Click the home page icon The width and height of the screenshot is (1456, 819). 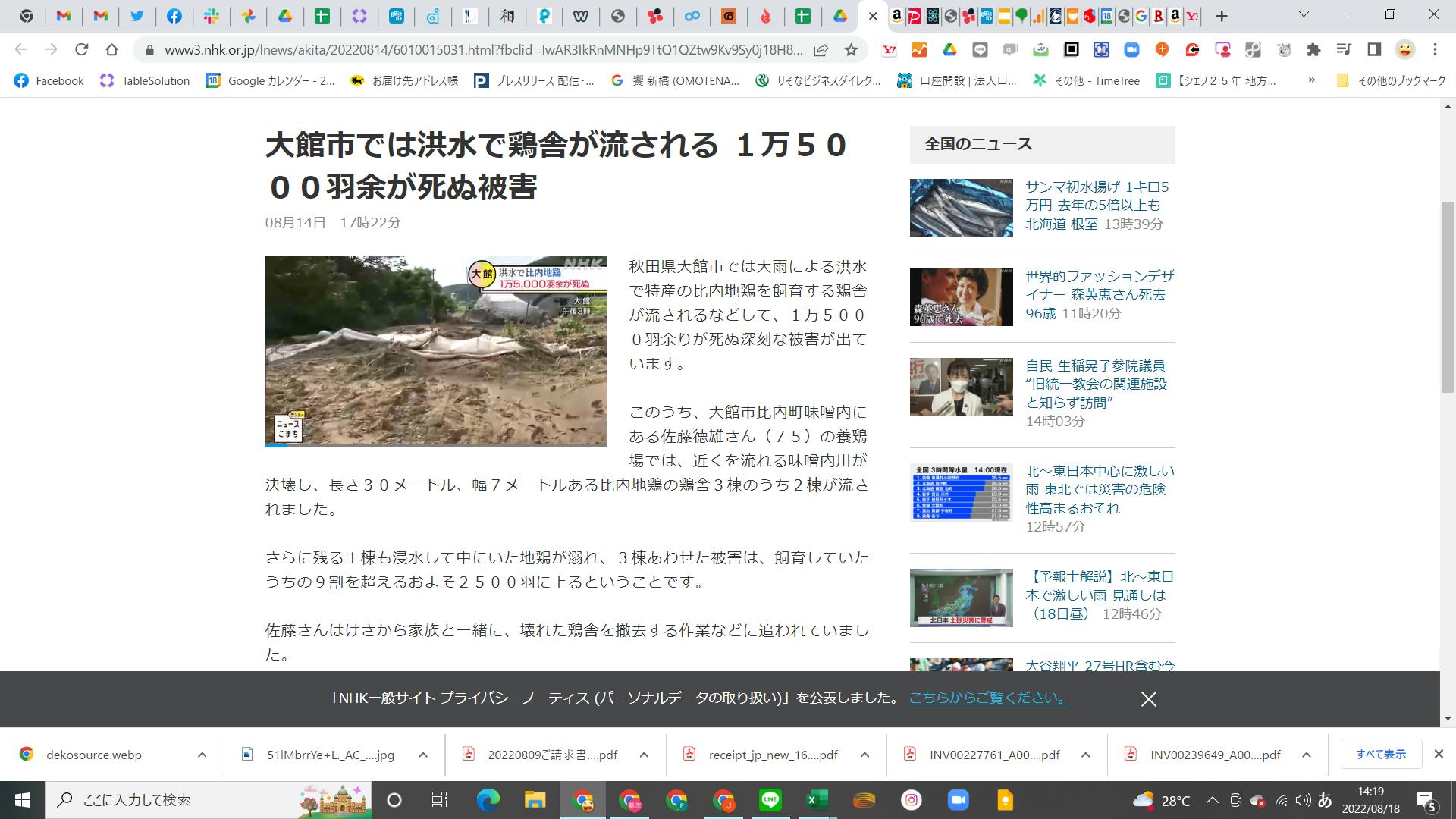pos(111,50)
